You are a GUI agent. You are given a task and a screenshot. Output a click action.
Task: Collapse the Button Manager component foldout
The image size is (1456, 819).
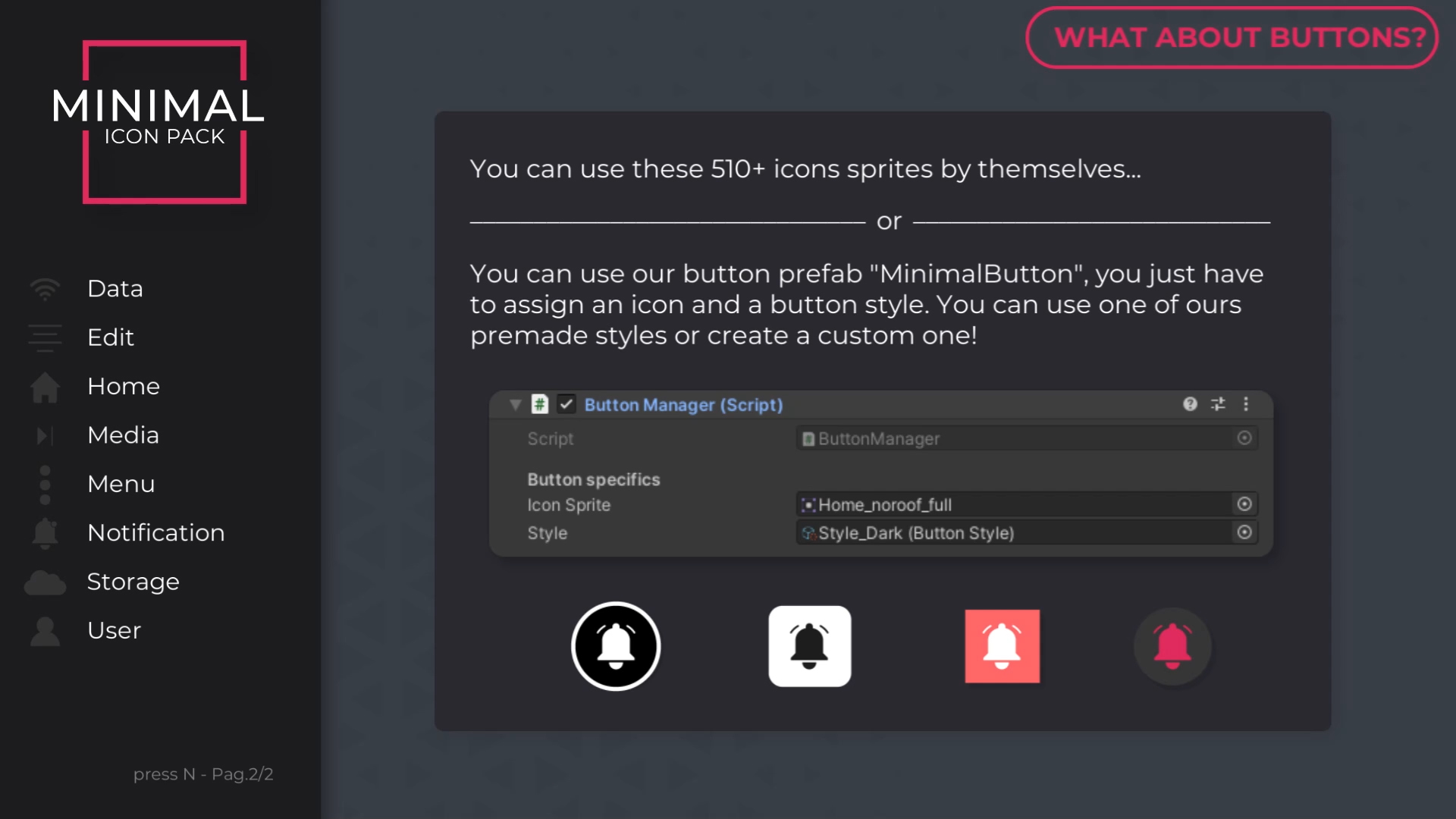[516, 404]
